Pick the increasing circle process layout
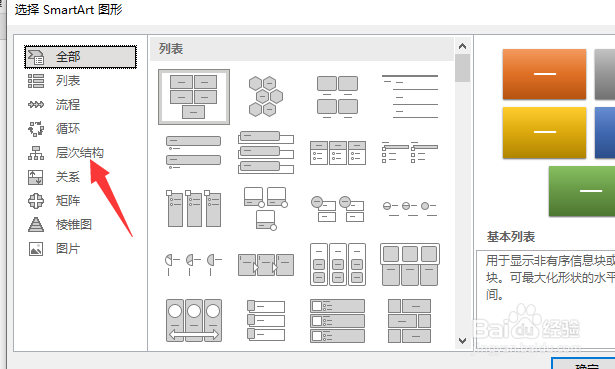This screenshot has height=369, width=615. point(409,209)
